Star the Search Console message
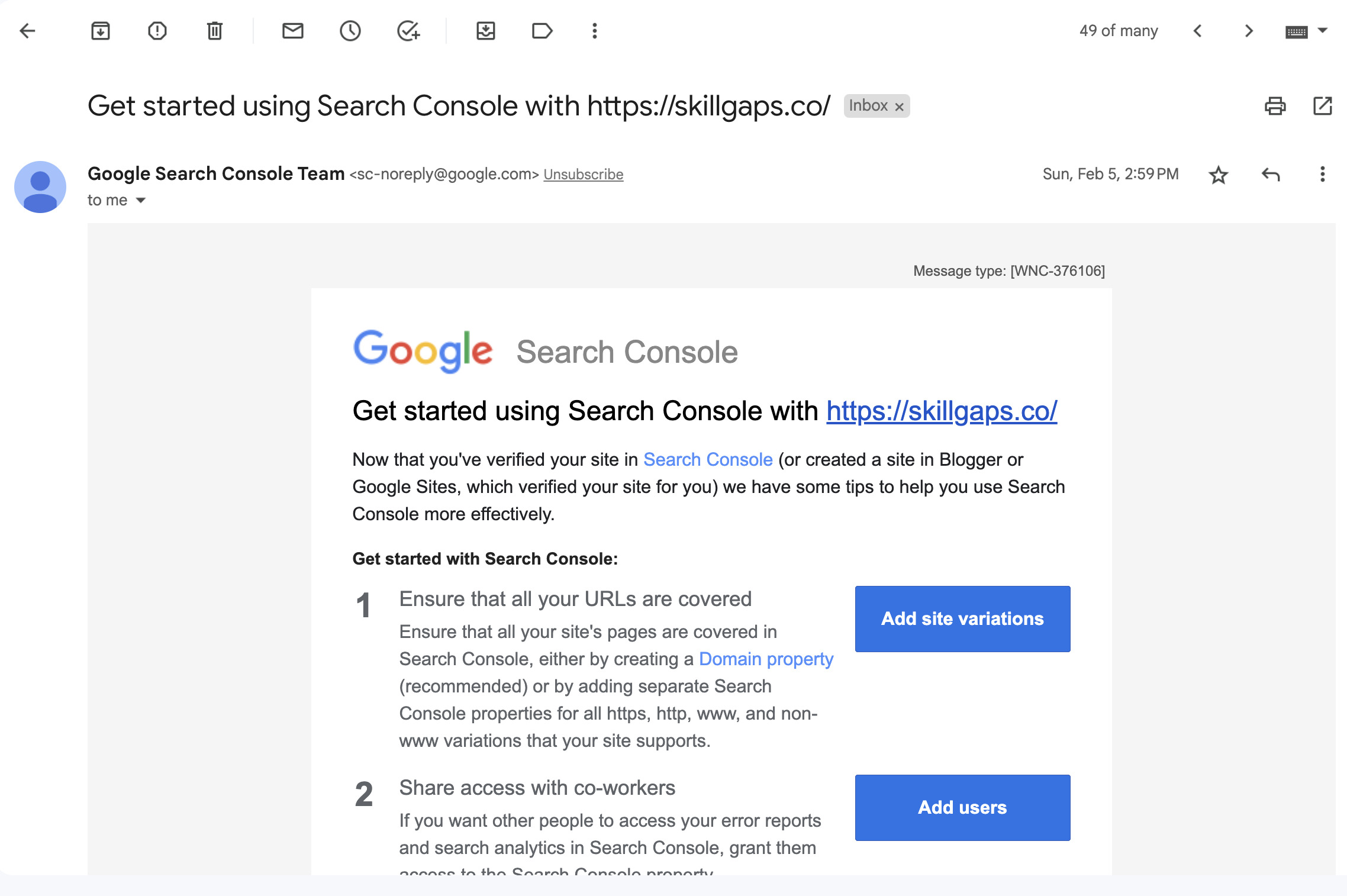The height and width of the screenshot is (896, 1347). 1218,175
